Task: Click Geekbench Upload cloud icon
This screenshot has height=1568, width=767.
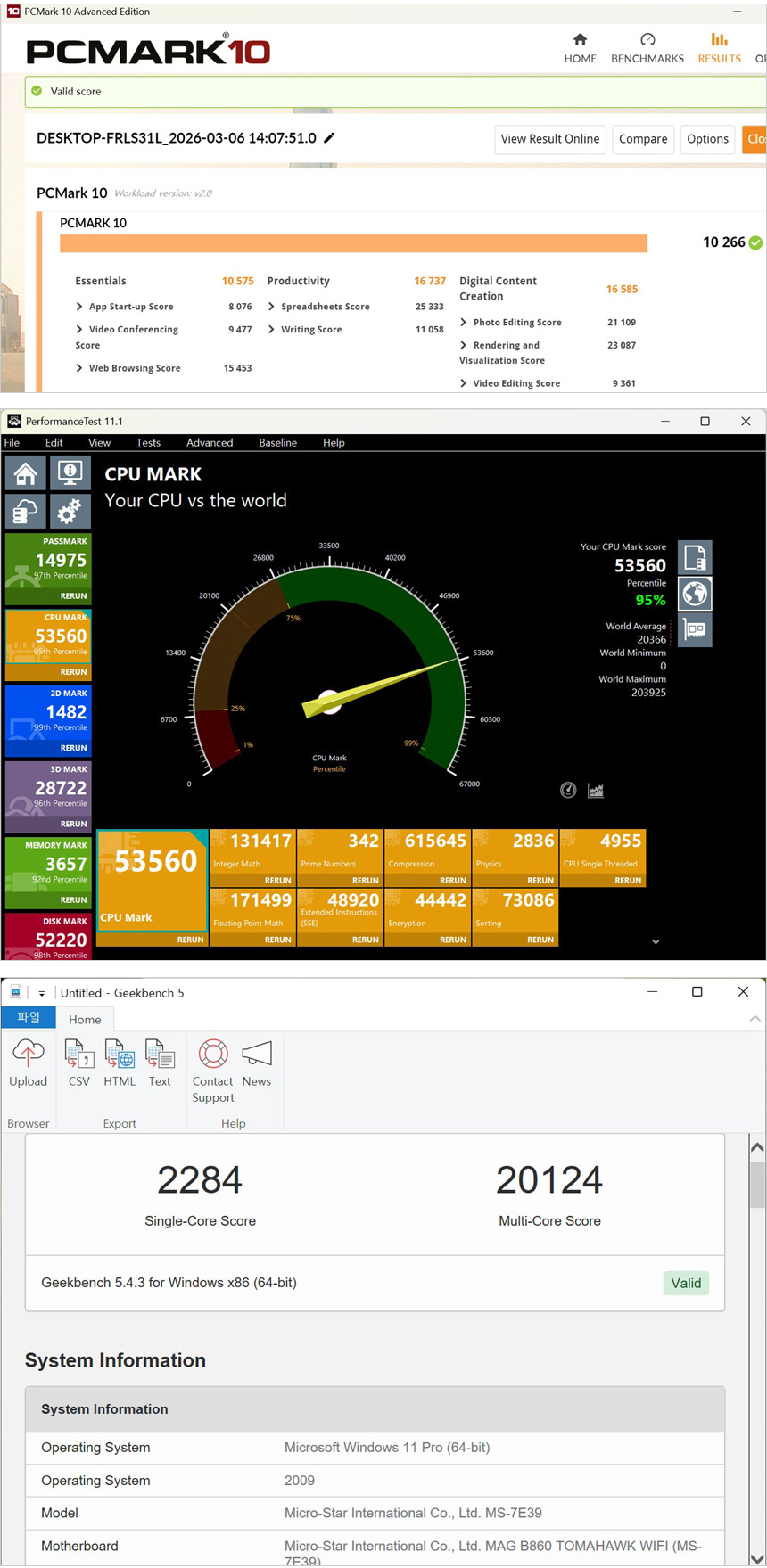Action: (28, 1055)
